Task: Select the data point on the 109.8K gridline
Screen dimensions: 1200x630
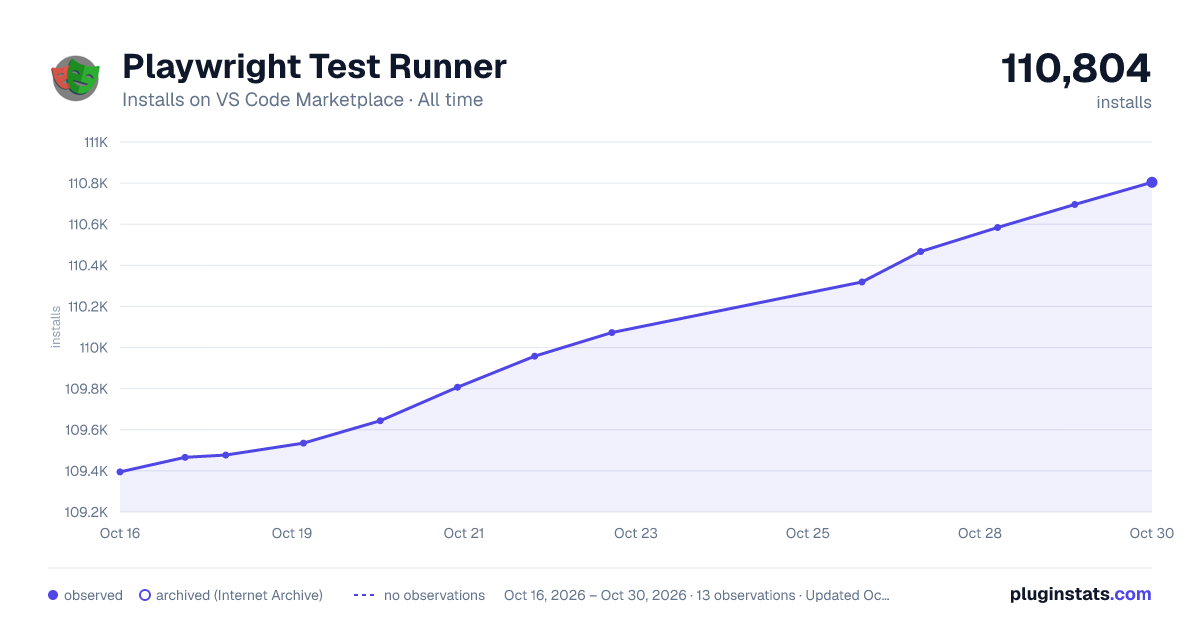Action: click(x=457, y=387)
